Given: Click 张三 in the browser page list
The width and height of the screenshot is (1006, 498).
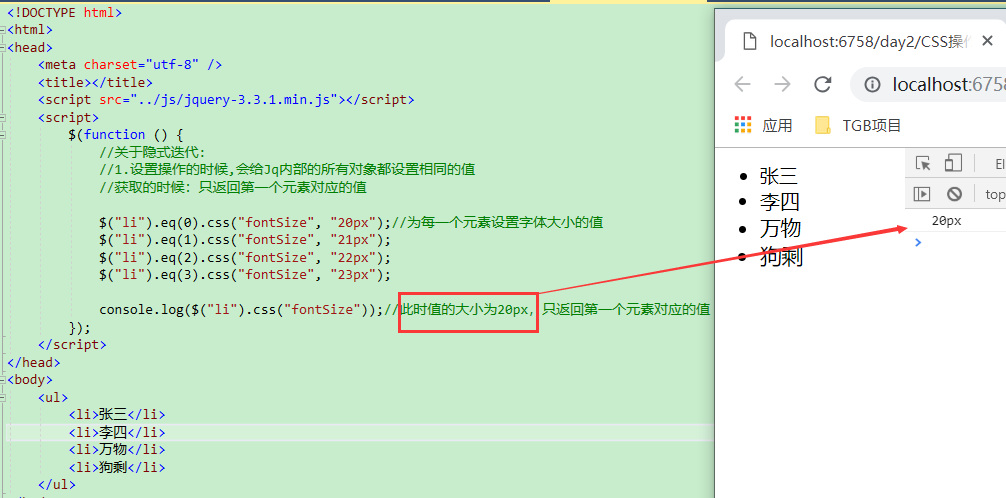Looking at the screenshot, I should coord(779,176).
